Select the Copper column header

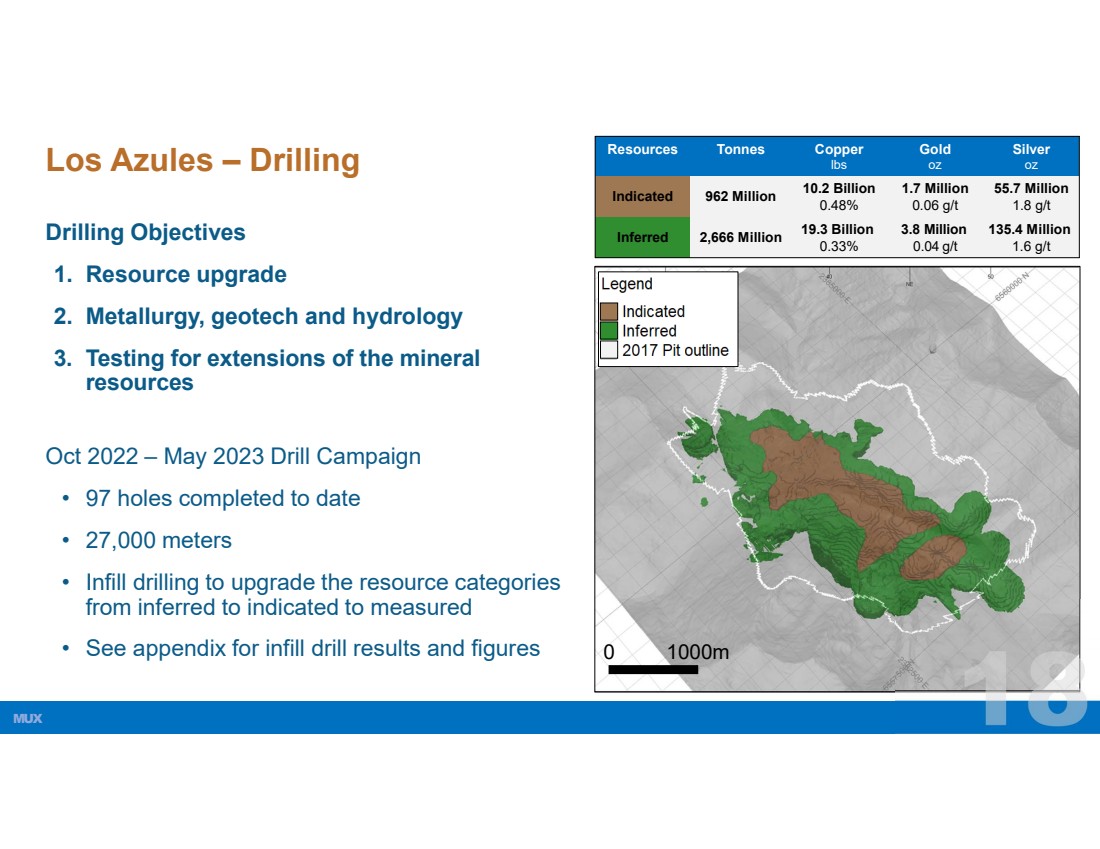(838, 156)
